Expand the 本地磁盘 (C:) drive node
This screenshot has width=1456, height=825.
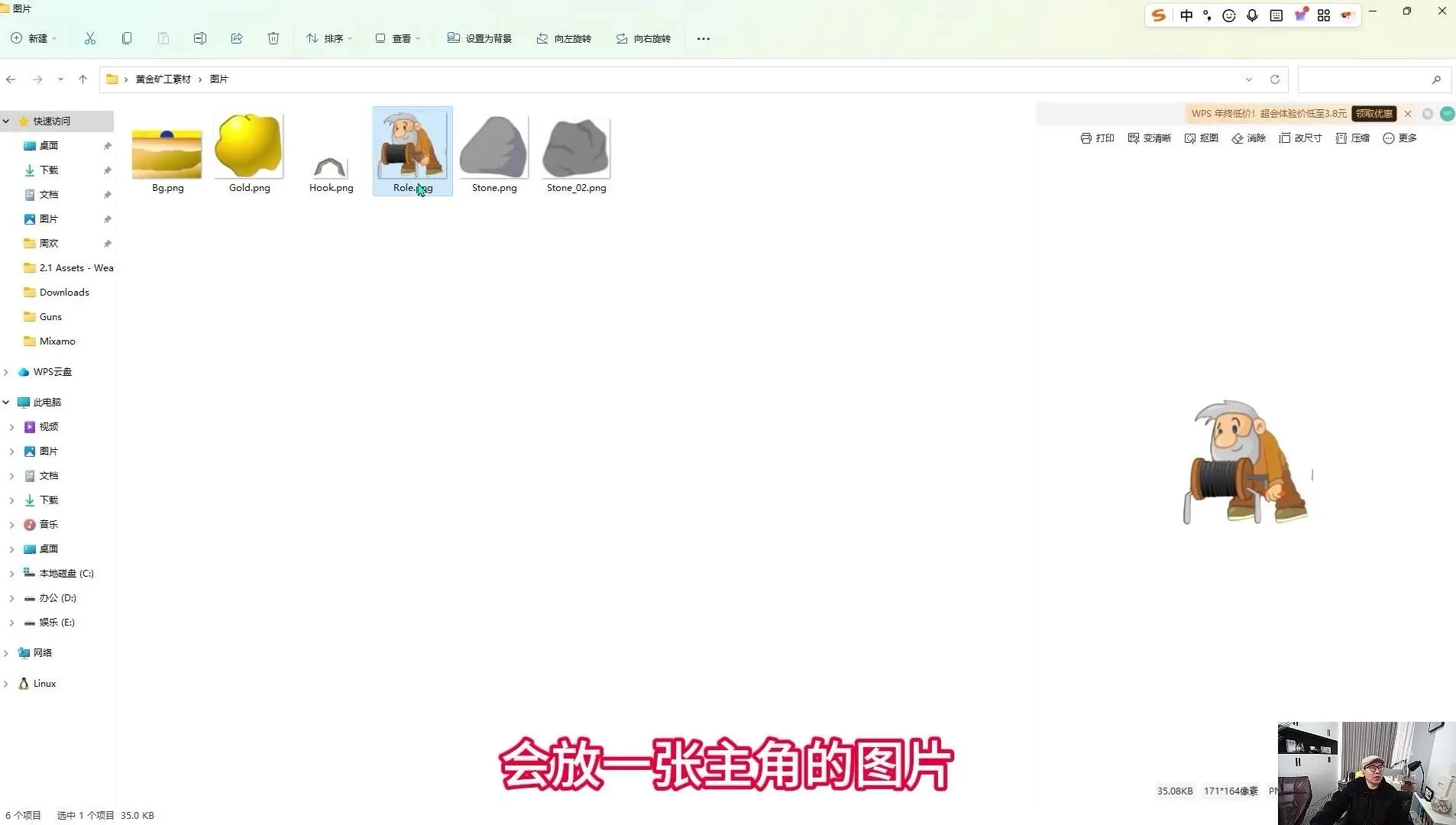click(x=11, y=574)
